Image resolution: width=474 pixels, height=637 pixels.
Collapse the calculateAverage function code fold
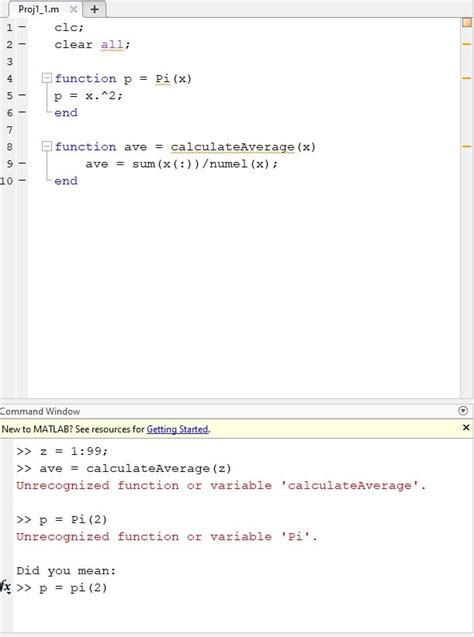click(47, 146)
